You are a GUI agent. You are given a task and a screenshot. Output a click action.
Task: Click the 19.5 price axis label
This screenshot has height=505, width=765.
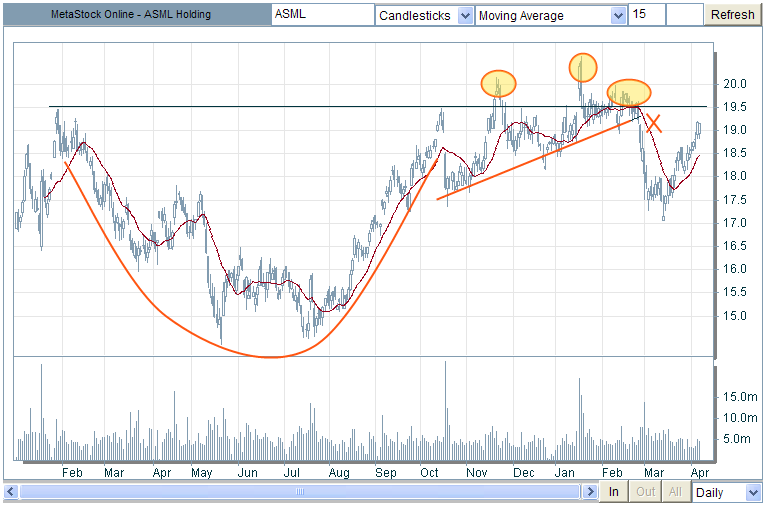tap(735, 107)
